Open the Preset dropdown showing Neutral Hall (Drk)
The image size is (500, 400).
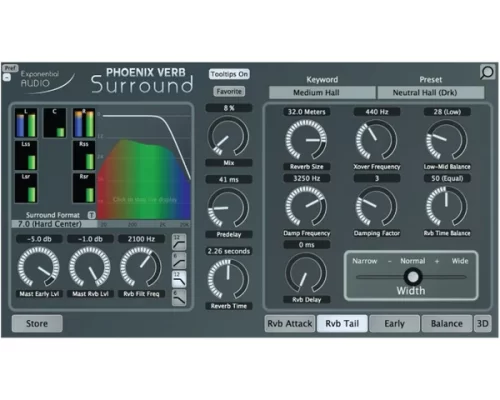431,92
